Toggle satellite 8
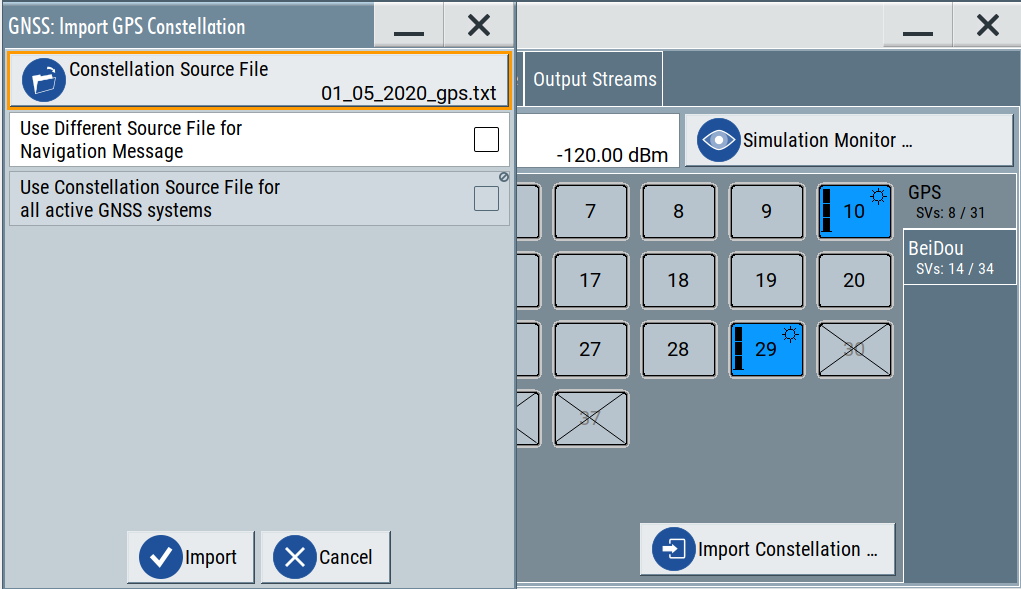Viewport: 1021px width, 589px height. pos(678,212)
